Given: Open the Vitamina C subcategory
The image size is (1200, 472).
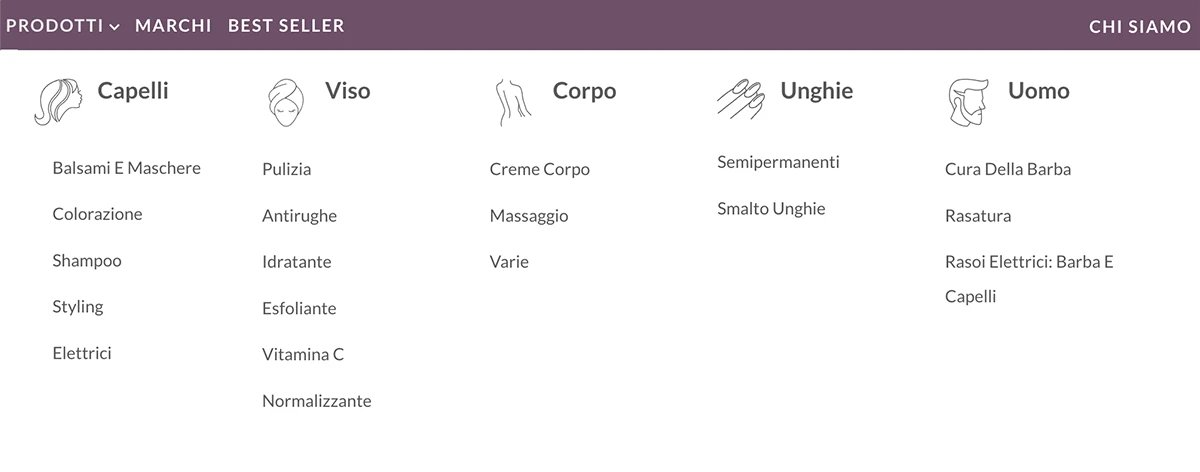Looking at the screenshot, I should (x=303, y=354).
